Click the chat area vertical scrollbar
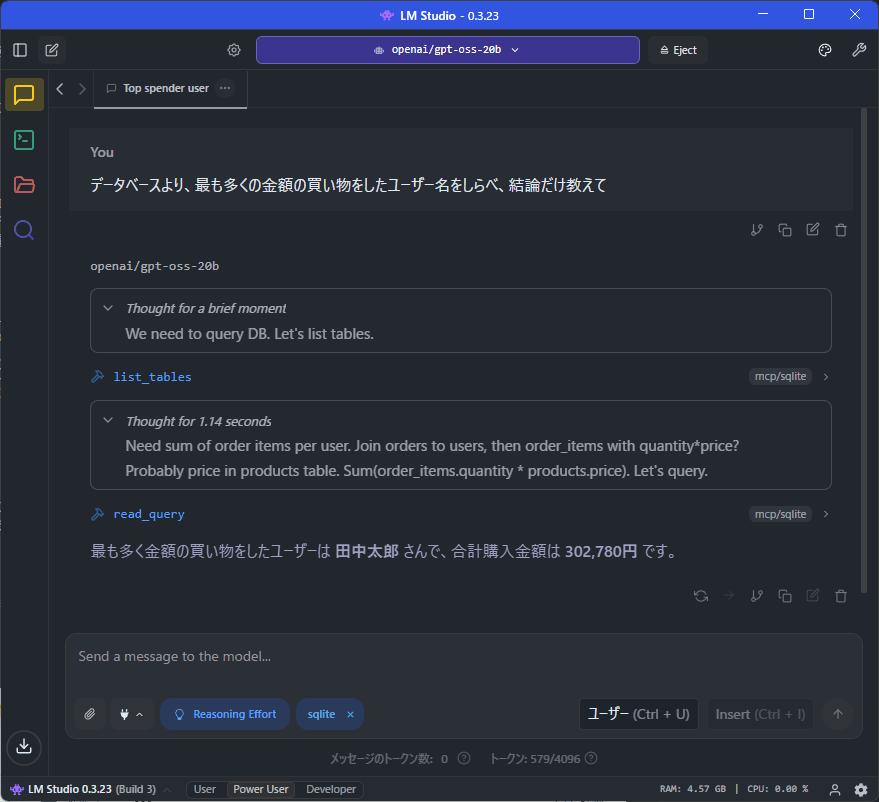Image resolution: width=879 pixels, height=802 pixels. click(x=864, y=350)
